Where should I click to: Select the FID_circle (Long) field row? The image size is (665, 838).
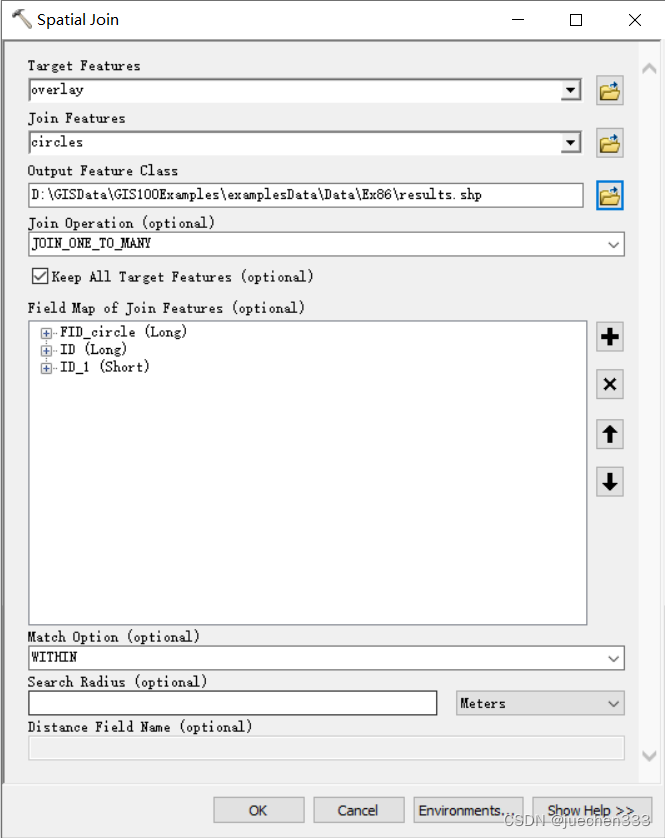(123, 332)
